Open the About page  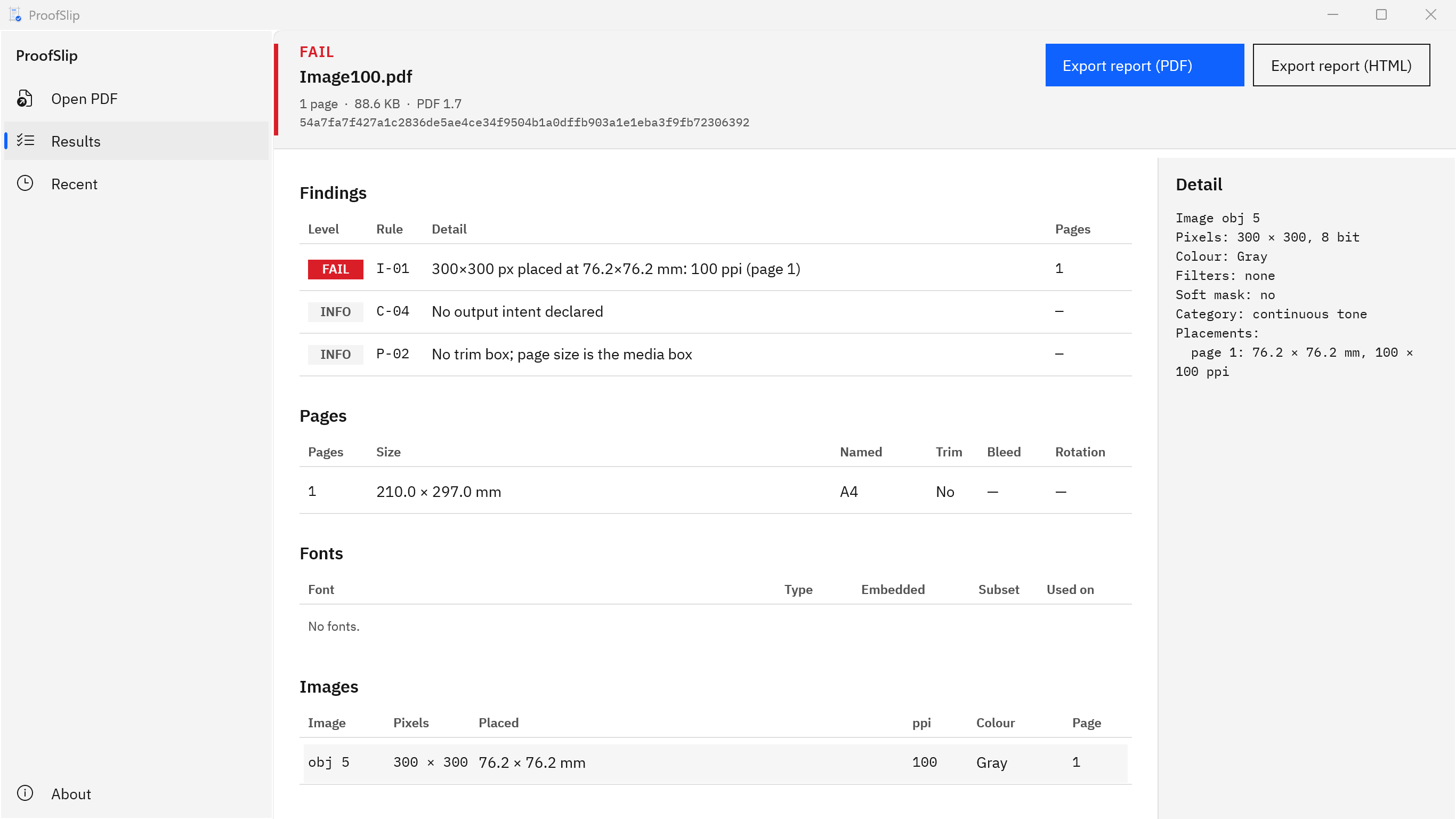tap(136, 793)
